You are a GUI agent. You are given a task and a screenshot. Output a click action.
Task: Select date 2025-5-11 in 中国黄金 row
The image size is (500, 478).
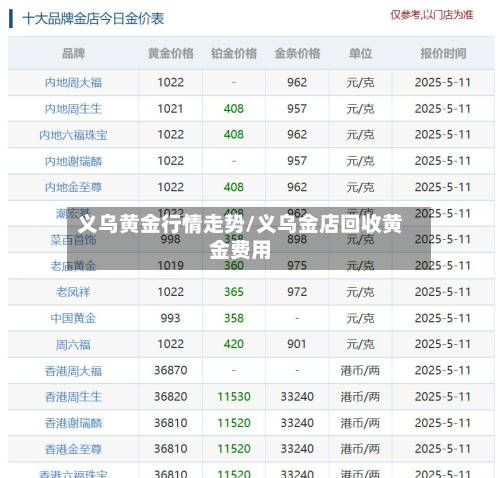(443, 318)
